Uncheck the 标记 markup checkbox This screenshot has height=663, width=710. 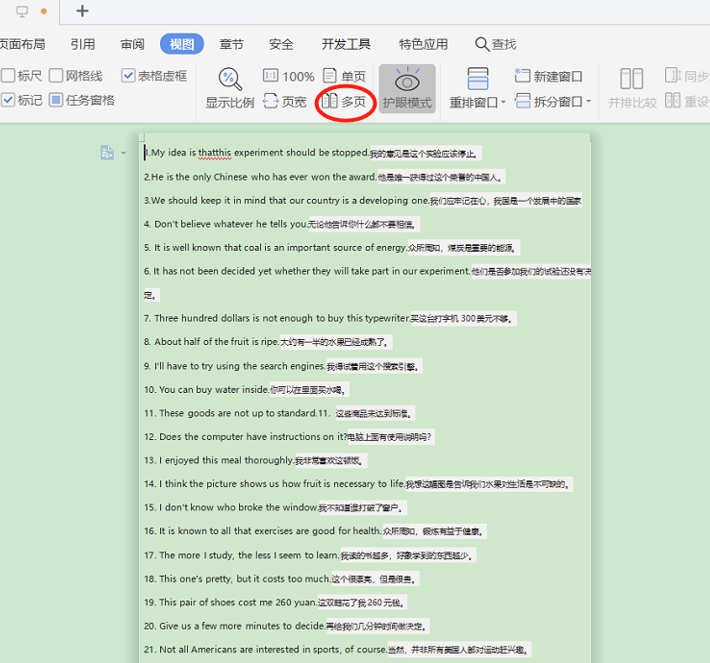pos(8,100)
